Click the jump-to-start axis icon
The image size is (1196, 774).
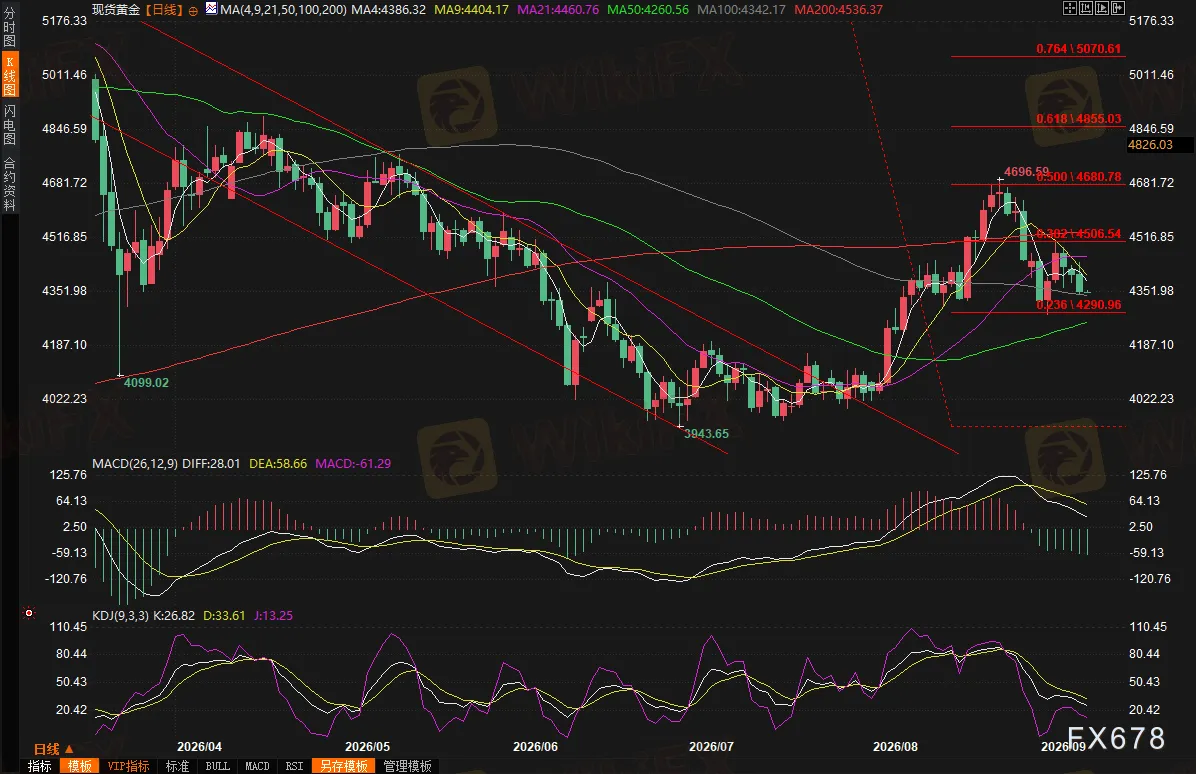[1085, 8]
